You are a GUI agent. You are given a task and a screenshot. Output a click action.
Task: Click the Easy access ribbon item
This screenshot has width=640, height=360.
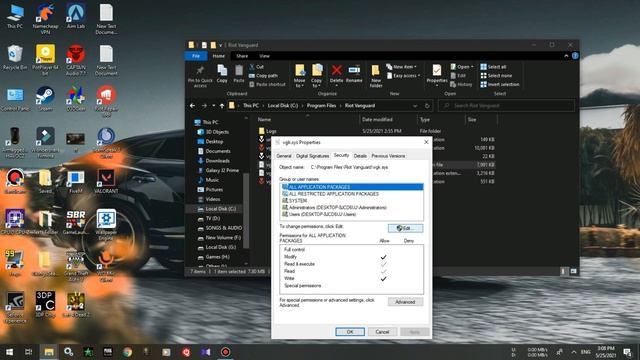pyautogui.click(x=404, y=76)
